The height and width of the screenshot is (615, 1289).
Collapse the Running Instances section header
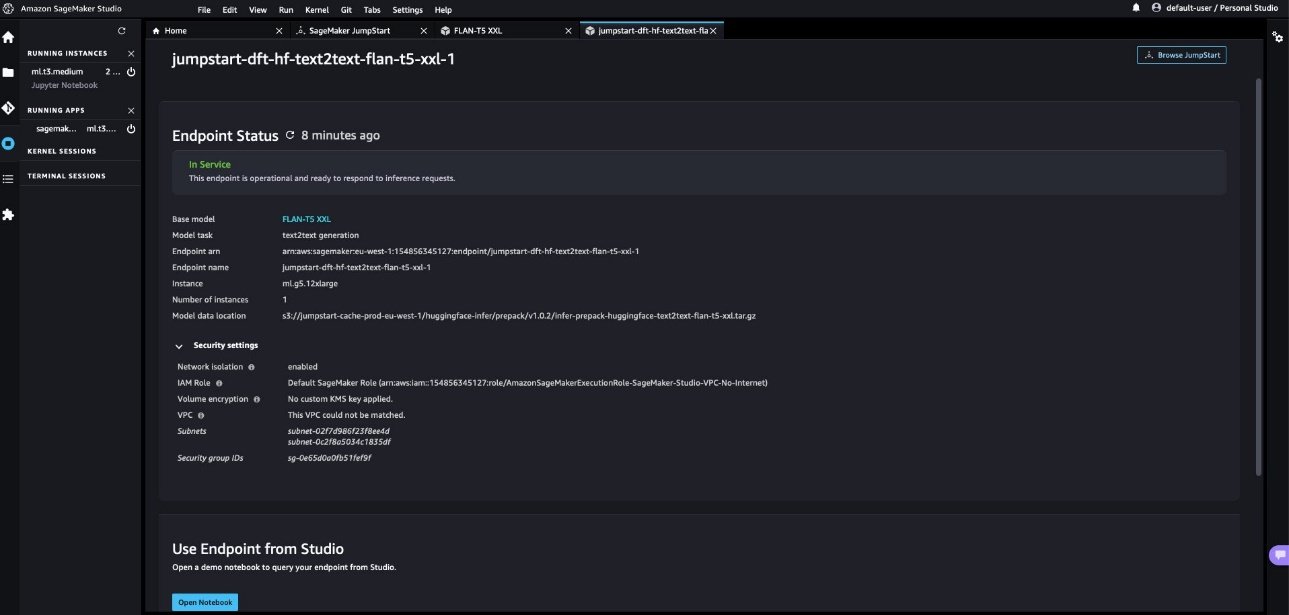(66, 53)
